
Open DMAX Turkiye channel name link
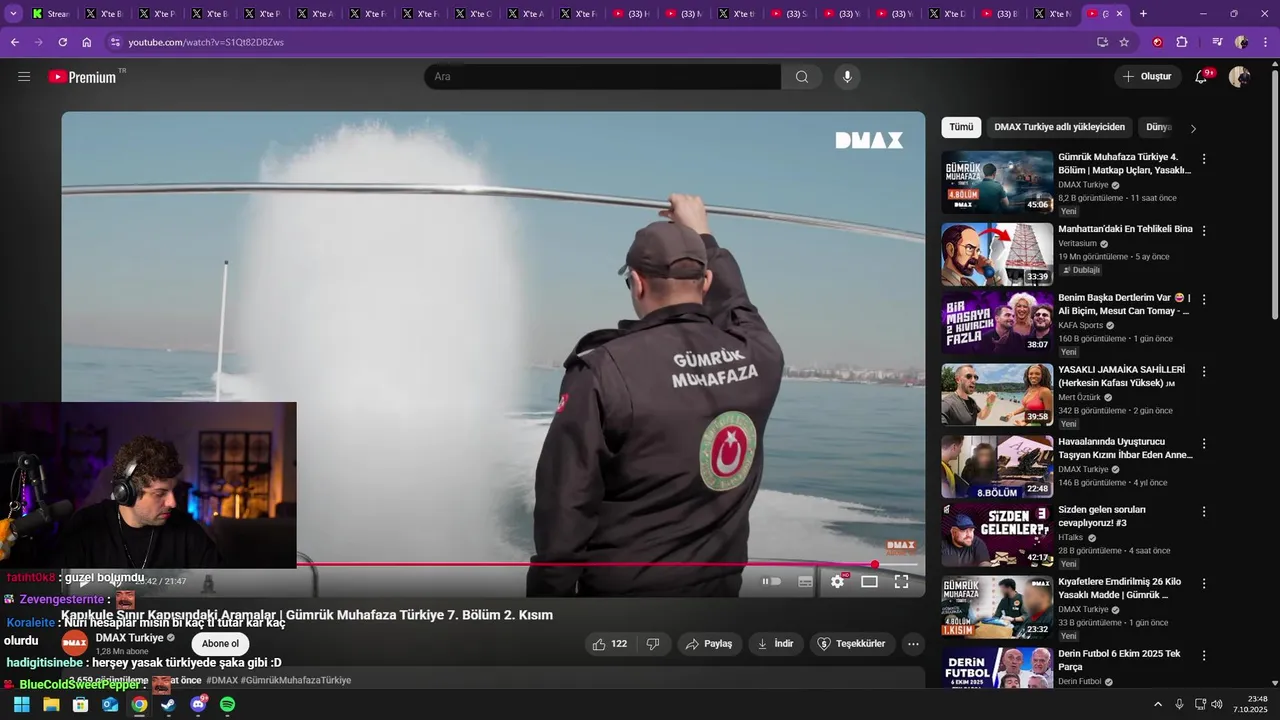(130, 638)
